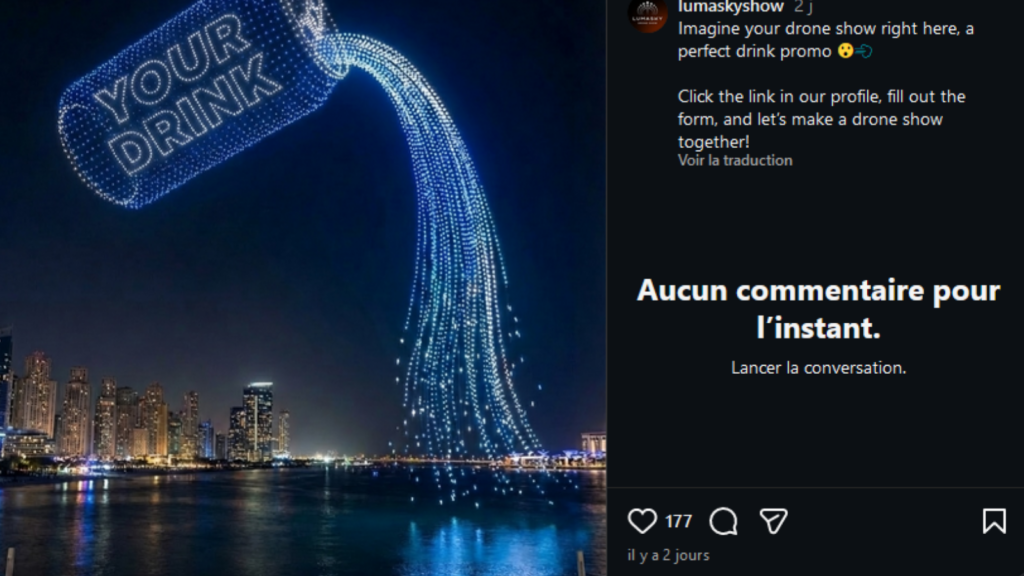This screenshot has width=1024, height=576.
Task: Click the teal dash emoji after "promo"
Action: [x=864, y=51]
